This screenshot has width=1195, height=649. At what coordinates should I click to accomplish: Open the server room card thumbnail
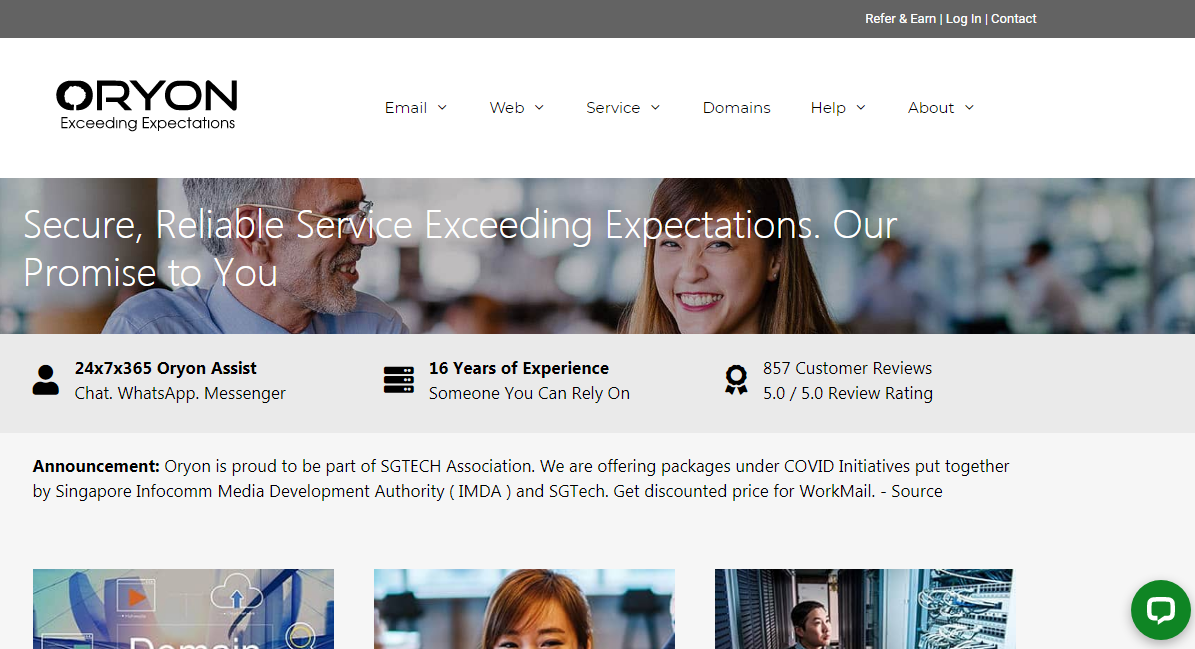tap(864, 609)
